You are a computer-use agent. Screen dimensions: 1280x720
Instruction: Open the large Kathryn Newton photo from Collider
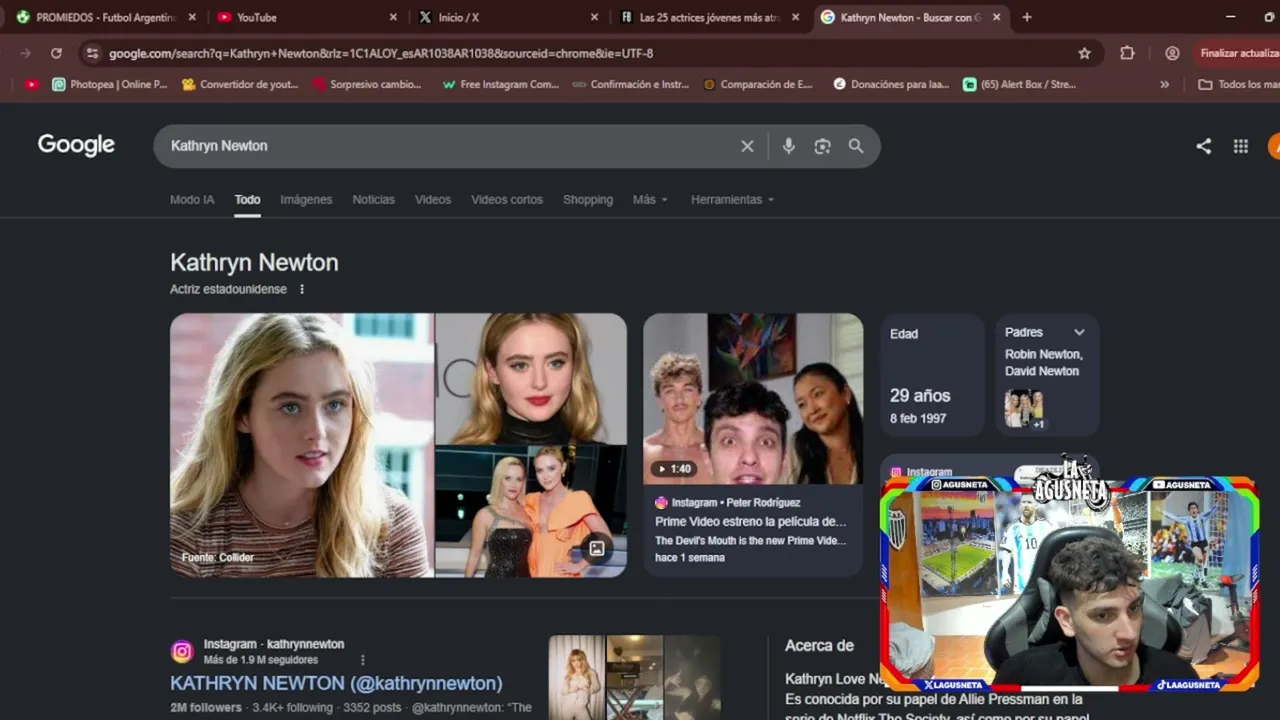coord(302,445)
